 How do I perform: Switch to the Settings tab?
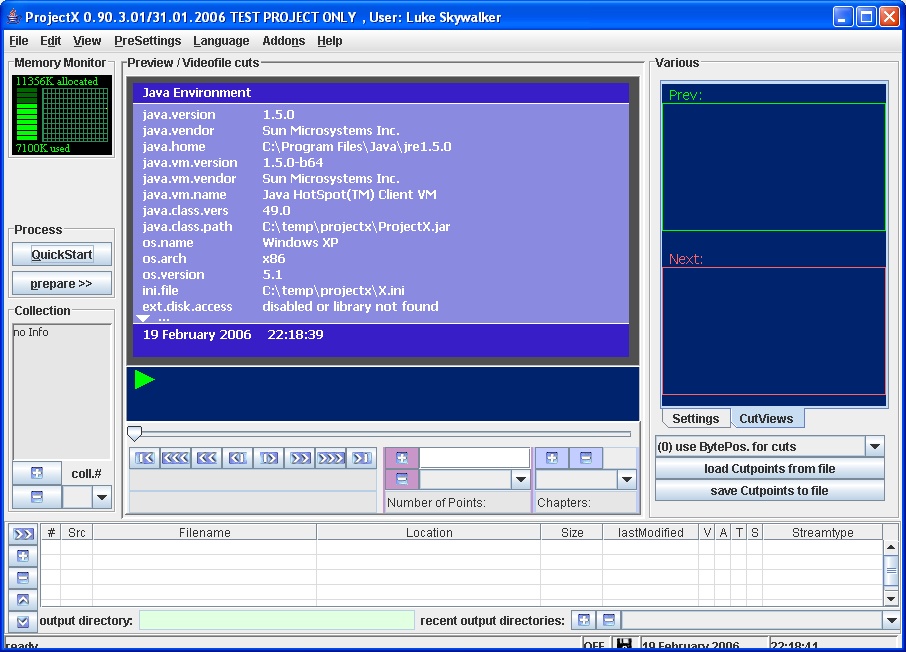[696, 418]
